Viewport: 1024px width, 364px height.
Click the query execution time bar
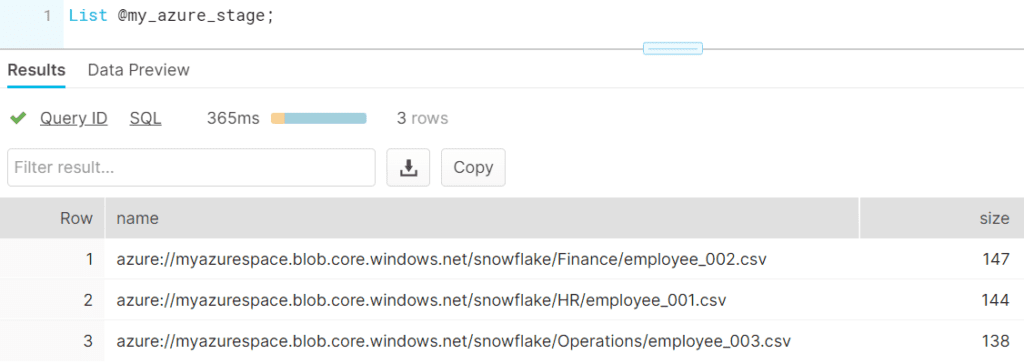pos(319,118)
